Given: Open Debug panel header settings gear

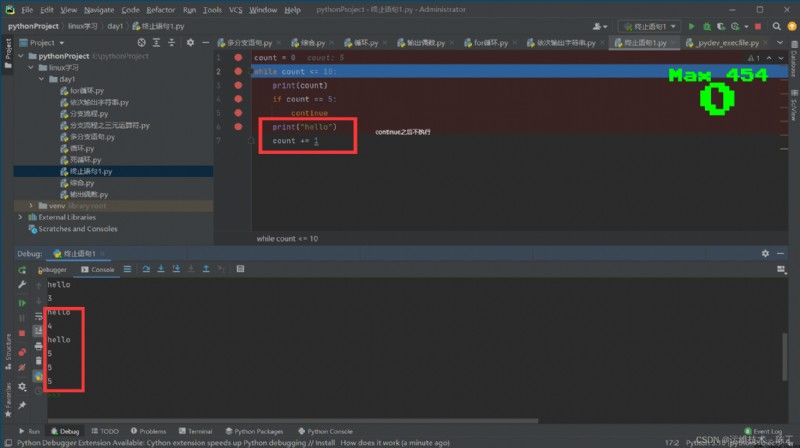Looking at the screenshot, I should (765, 254).
